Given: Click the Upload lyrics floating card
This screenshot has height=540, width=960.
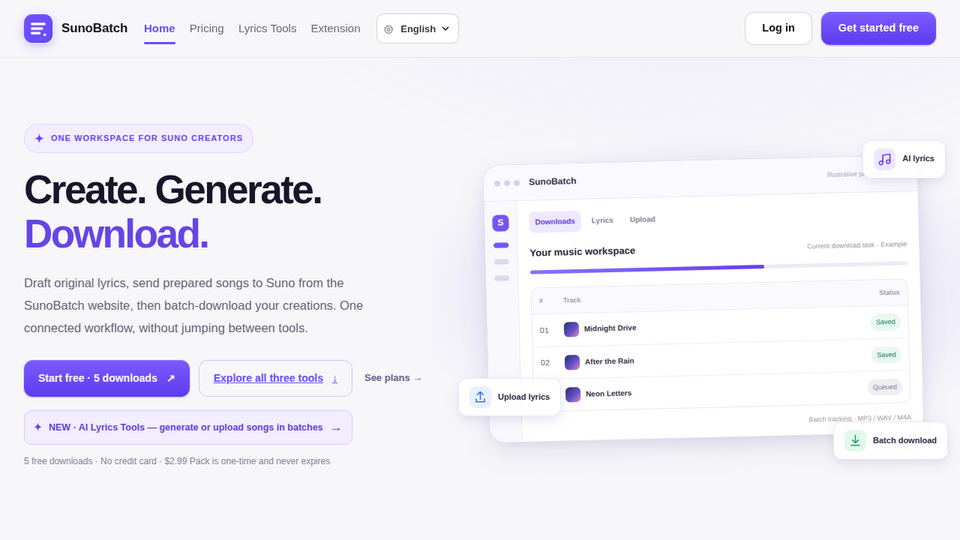Looking at the screenshot, I should (509, 397).
